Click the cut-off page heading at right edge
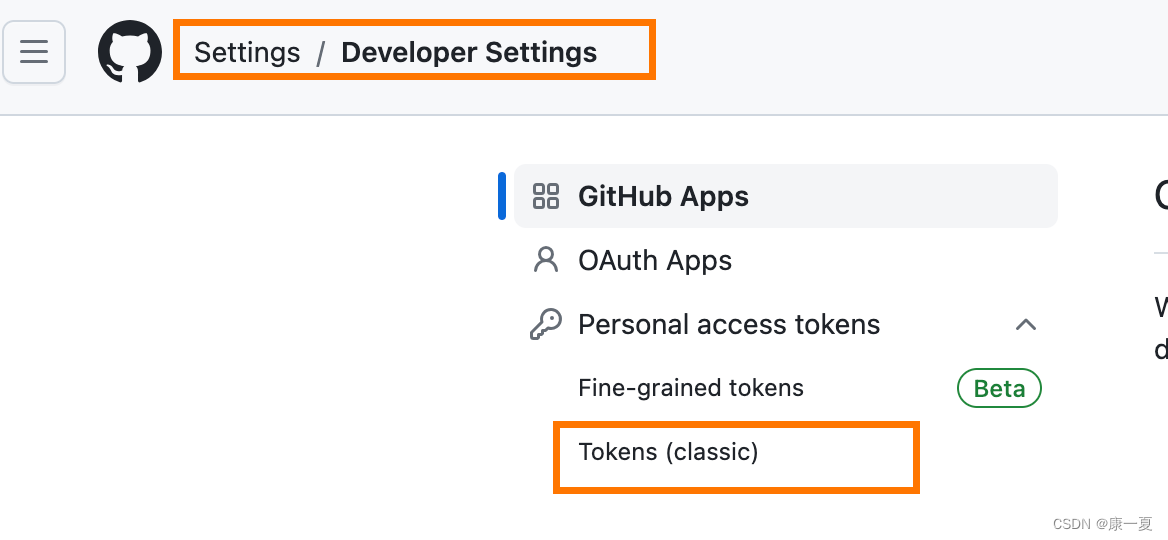Viewport: 1168px width, 540px height. [x=1160, y=196]
